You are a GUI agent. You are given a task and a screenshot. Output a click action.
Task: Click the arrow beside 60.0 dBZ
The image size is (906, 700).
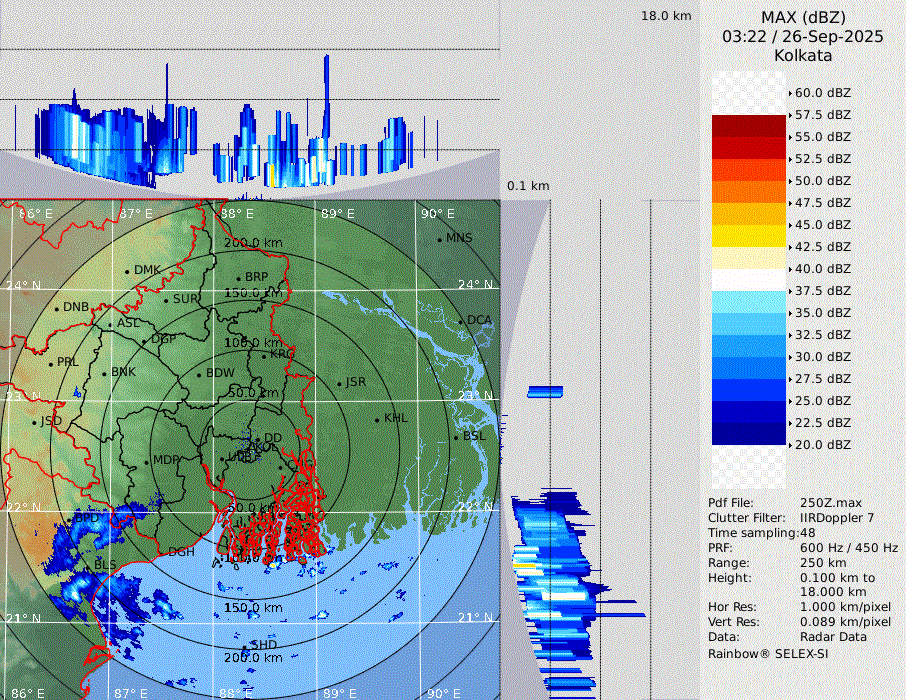(x=790, y=93)
